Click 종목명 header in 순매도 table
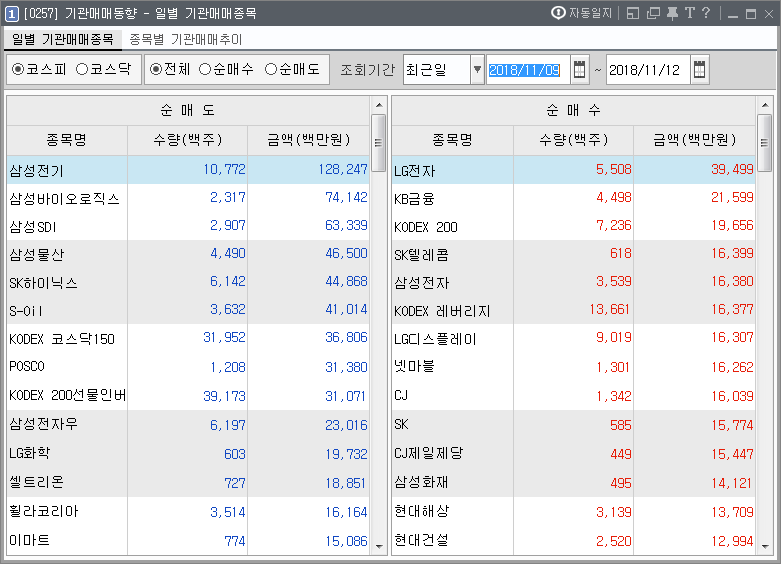 [67, 140]
